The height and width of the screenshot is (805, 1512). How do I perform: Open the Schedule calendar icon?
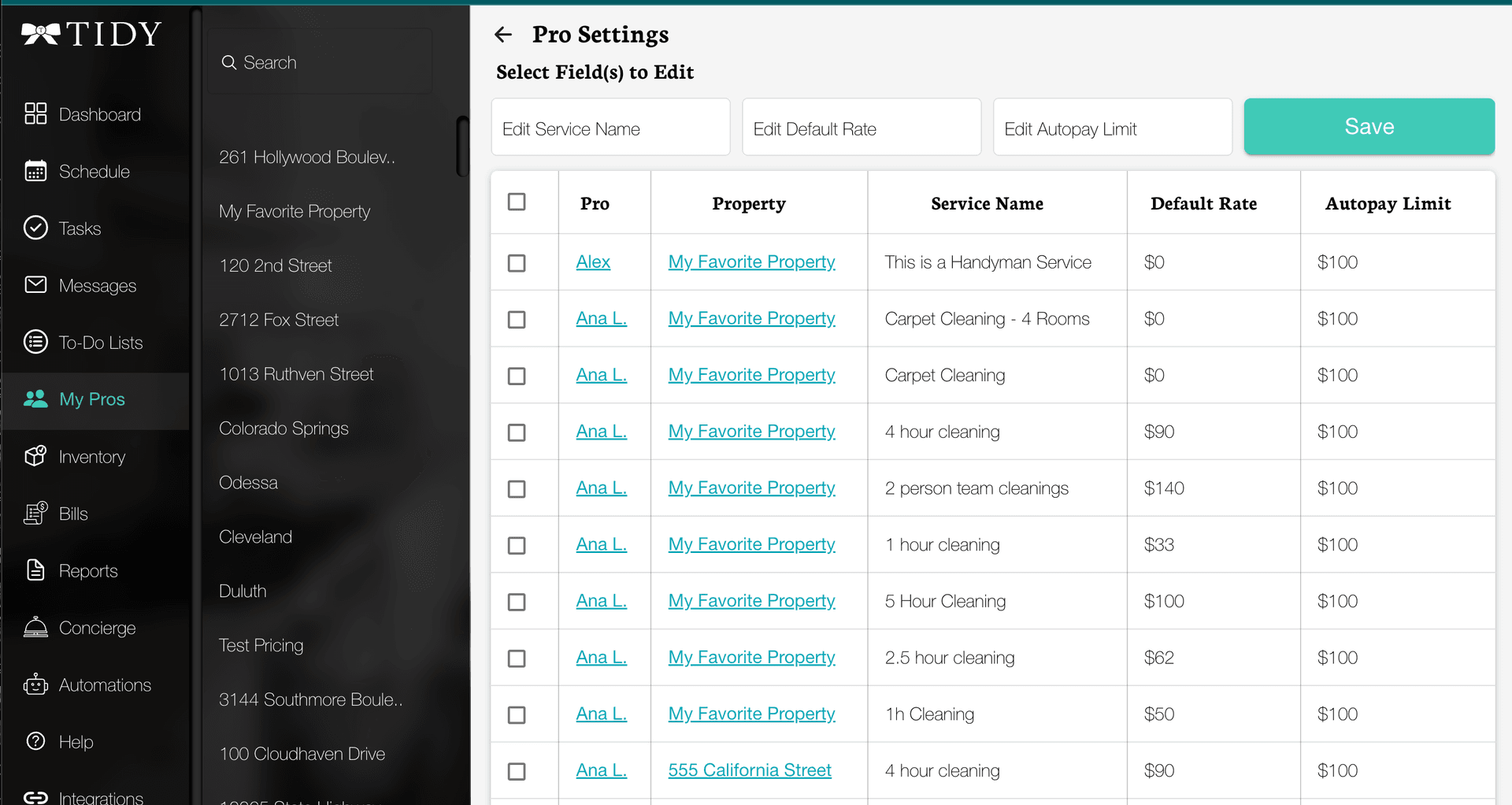35,171
